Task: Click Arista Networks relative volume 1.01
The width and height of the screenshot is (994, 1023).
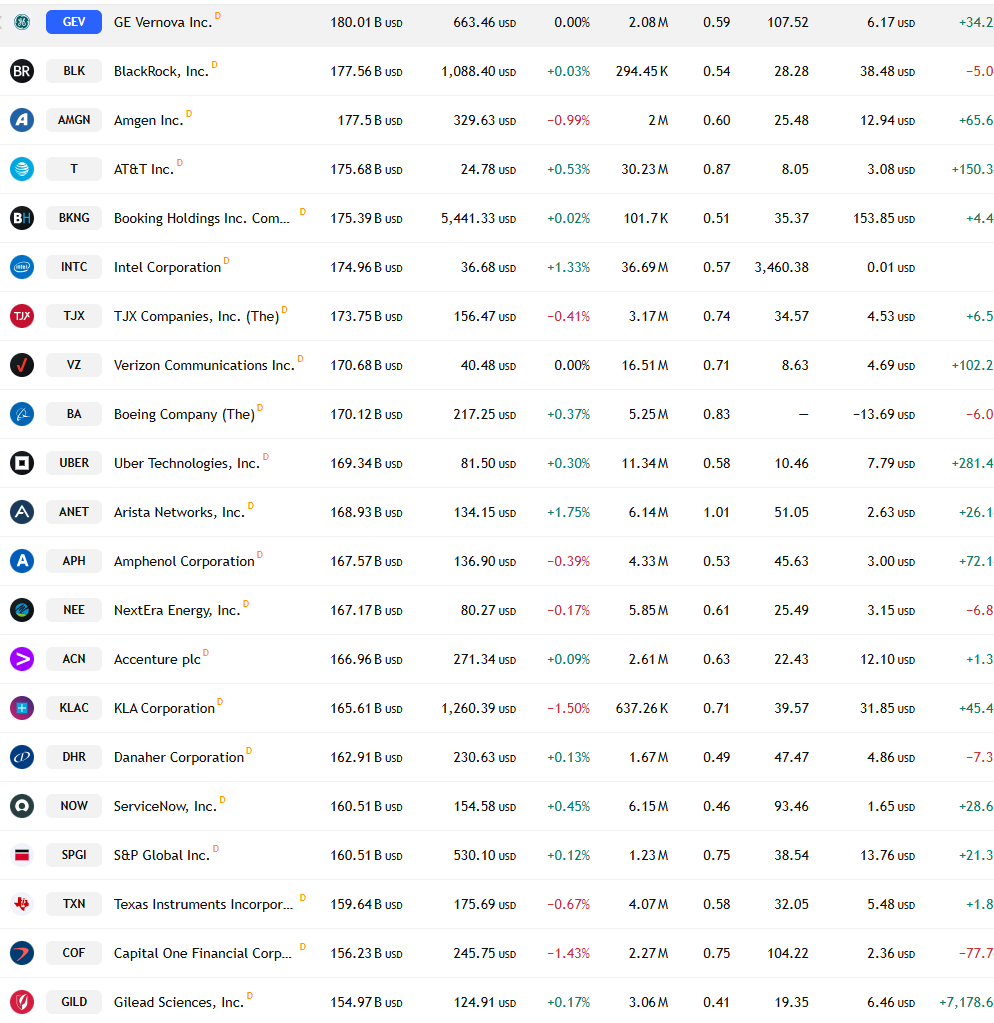Action: pyautogui.click(x=716, y=513)
